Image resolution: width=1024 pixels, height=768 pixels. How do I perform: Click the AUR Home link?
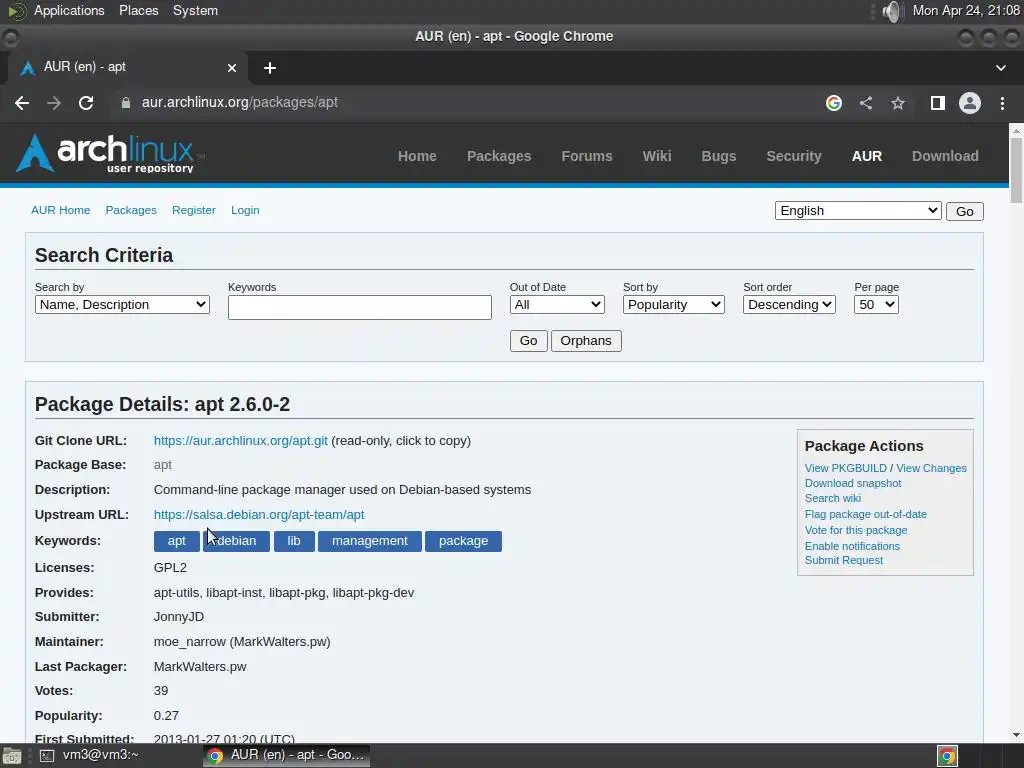point(61,210)
